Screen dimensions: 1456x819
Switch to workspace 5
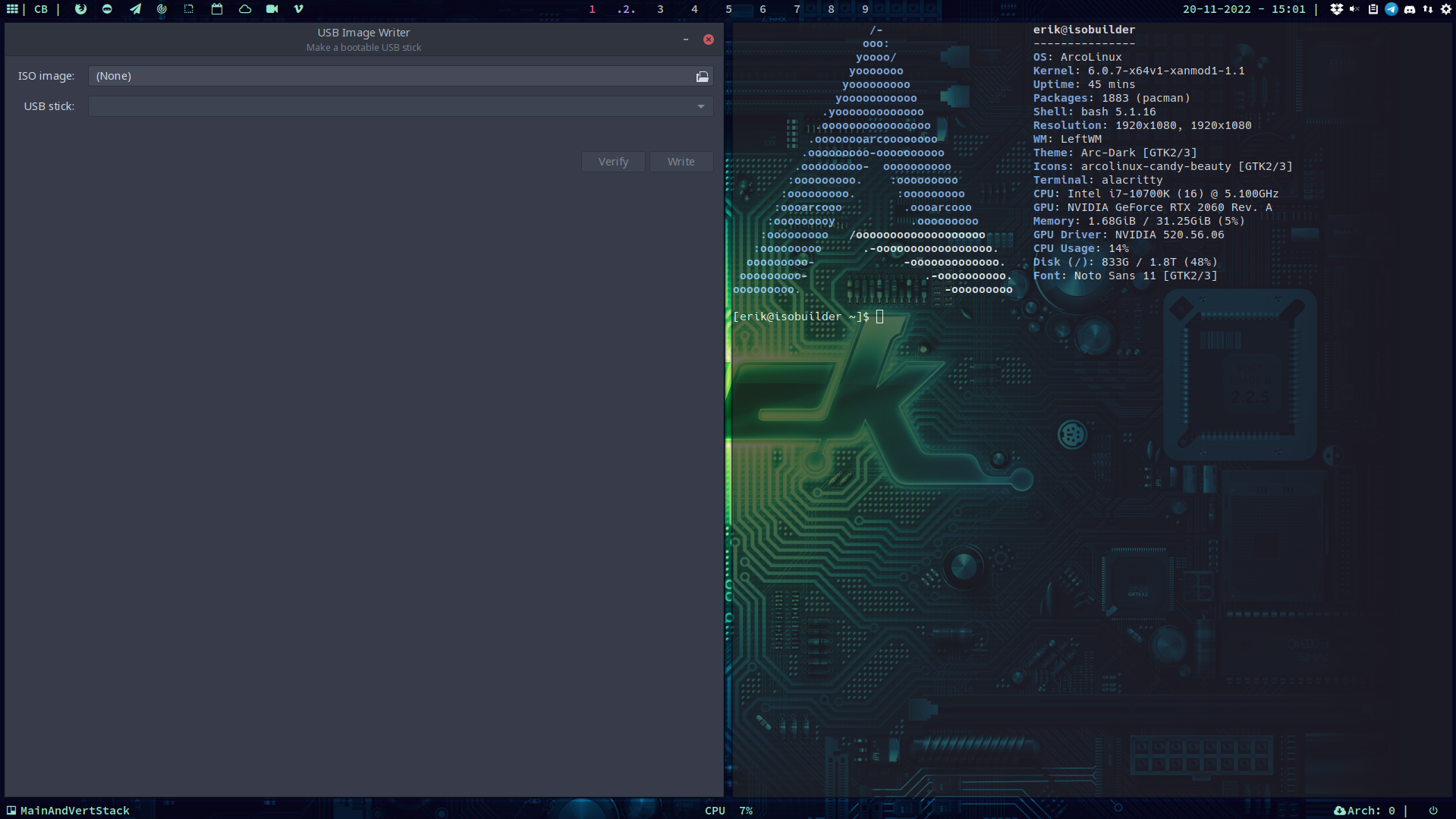[x=728, y=10]
